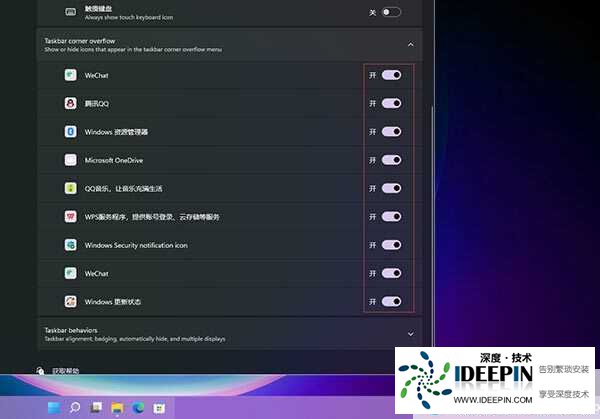
Task: Open Microsoft Store from the taskbar
Action: [x=159, y=408]
